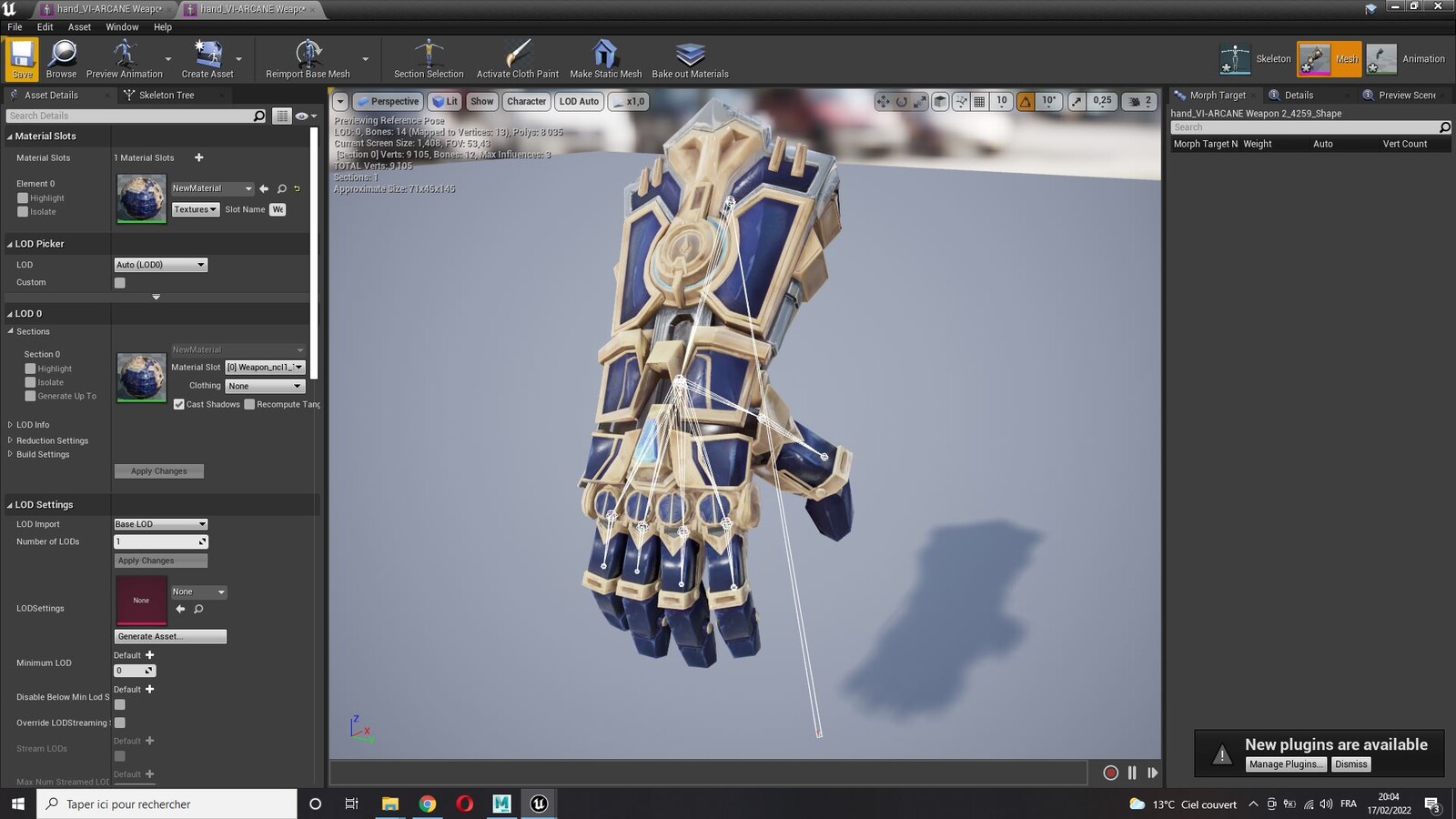Click the Save toolbar icon
Image resolution: width=1456 pixels, height=819 pixels.
(x=22, y=58)
